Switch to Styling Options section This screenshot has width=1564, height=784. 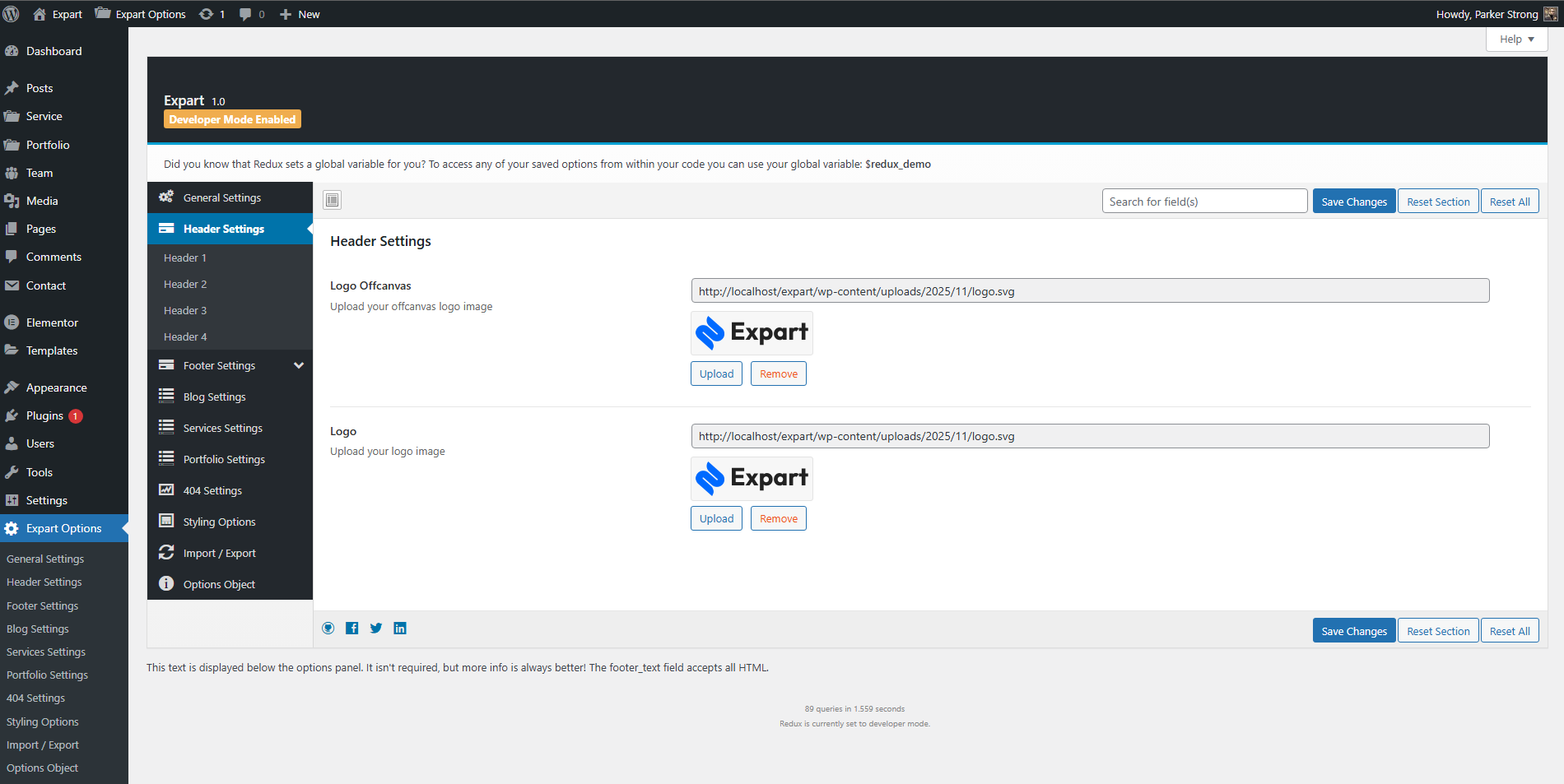(219, 522)
